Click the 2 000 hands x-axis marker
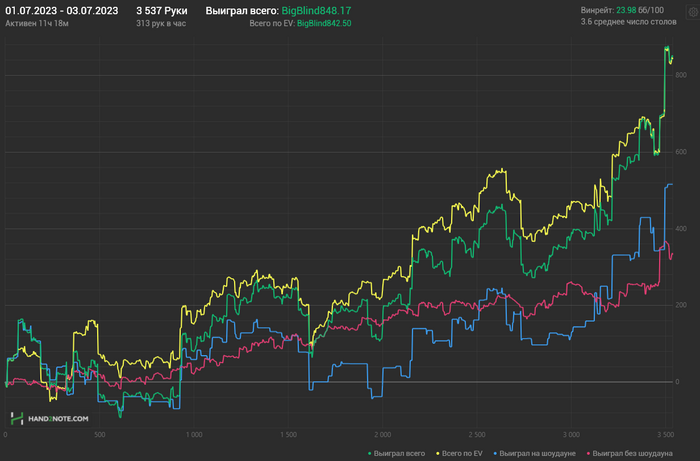This screenshot has height=461, width=700. pyautogui.click(x=381, y=435)
